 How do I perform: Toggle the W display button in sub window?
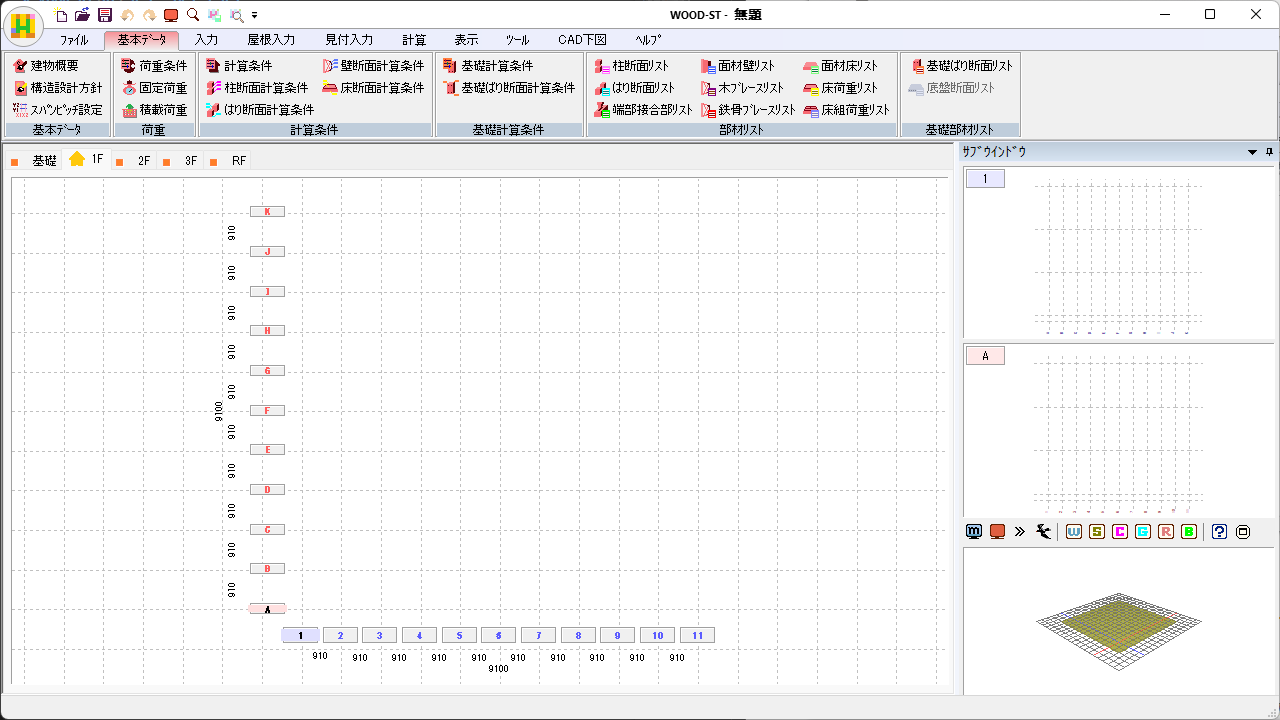point(1074,532)
